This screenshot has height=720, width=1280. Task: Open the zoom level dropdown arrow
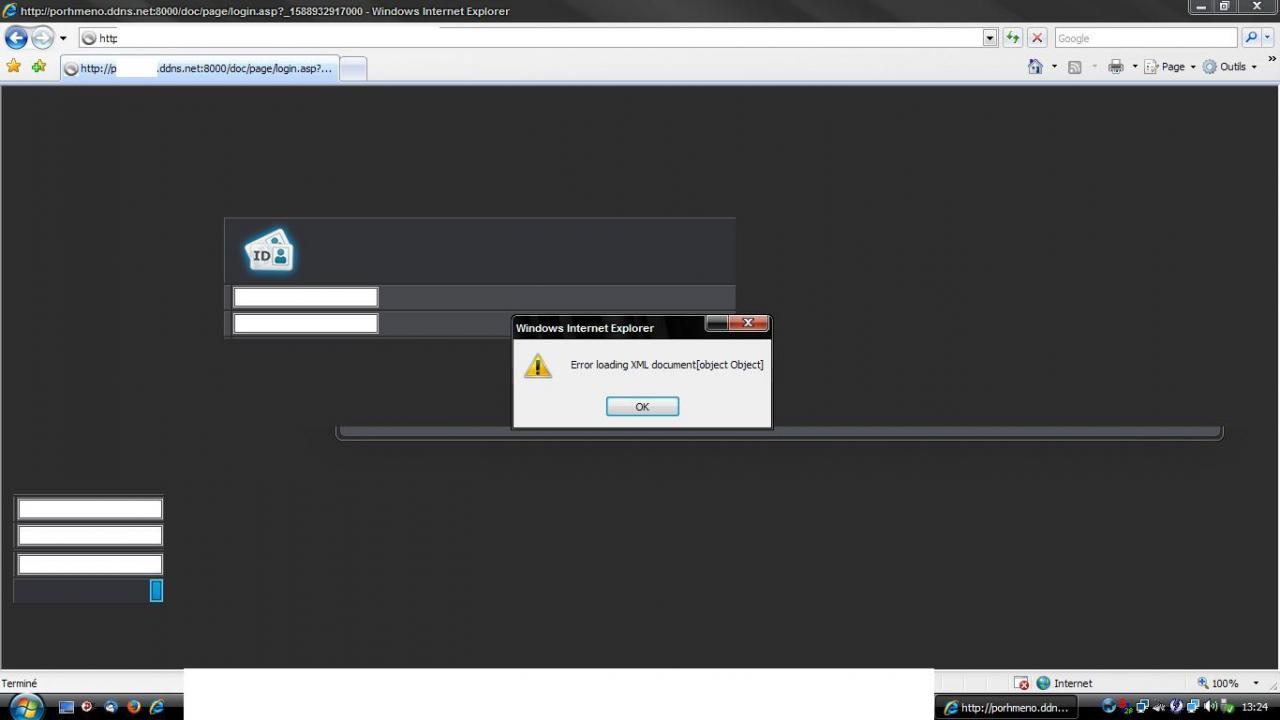click(1256, 683)
